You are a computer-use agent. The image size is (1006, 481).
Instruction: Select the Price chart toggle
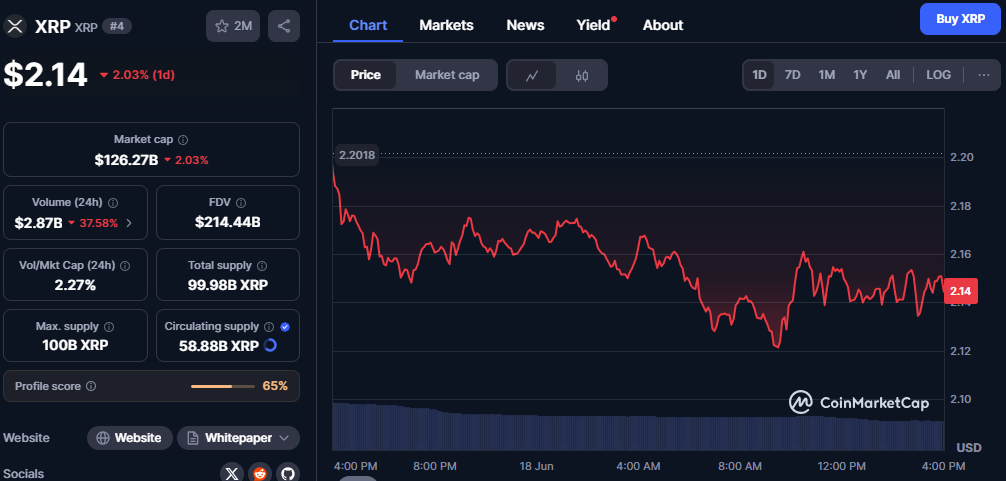click(x=366, y=75)
